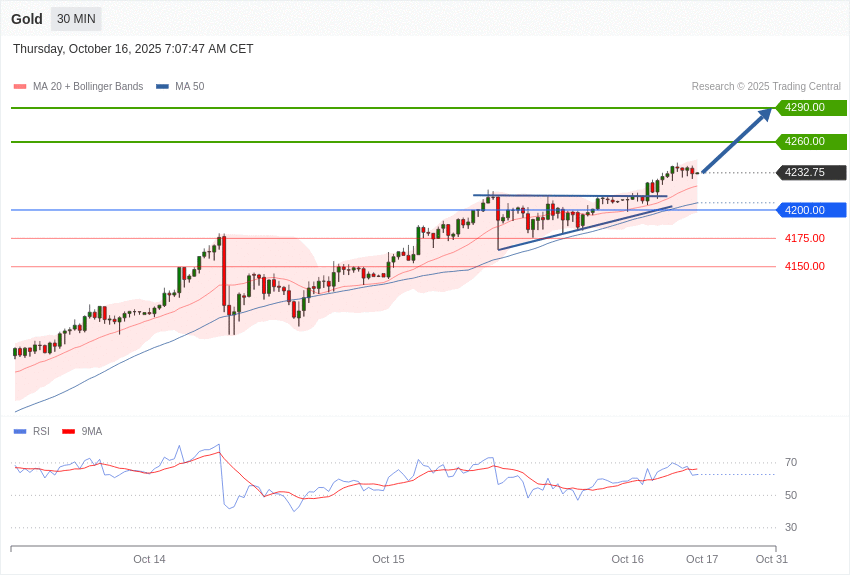Viewport: 850px width, 576px height.
Task: Select the 4290.00 green target price tag
Action: click(810, 108)
